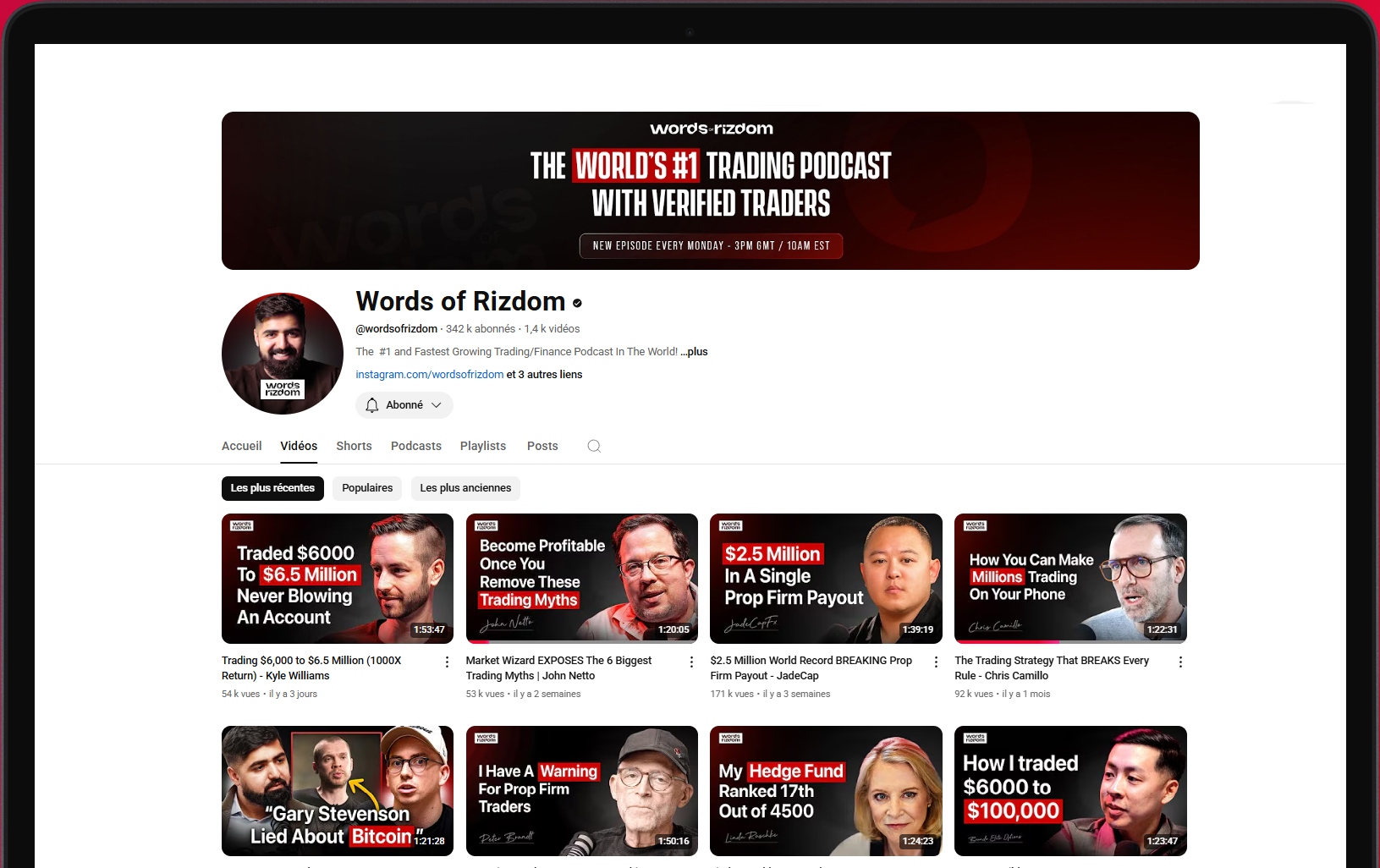Open options menu for Kyle Williams video

[x=447, y=662]
